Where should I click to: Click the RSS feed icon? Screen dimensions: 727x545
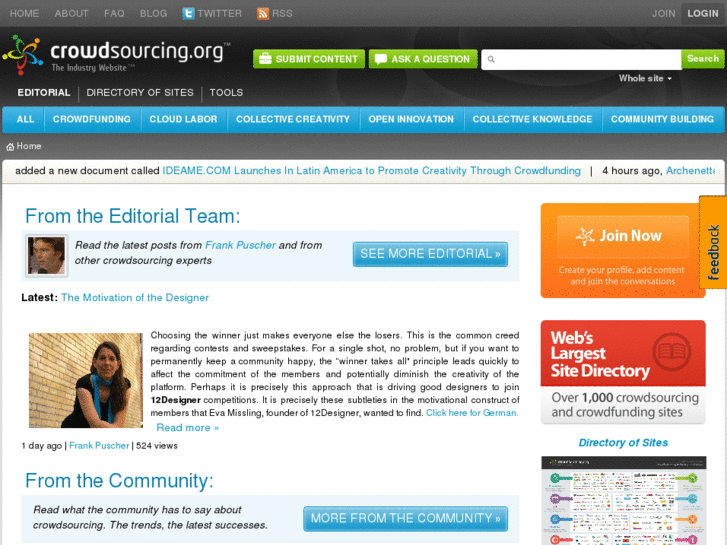pos(263,13)
